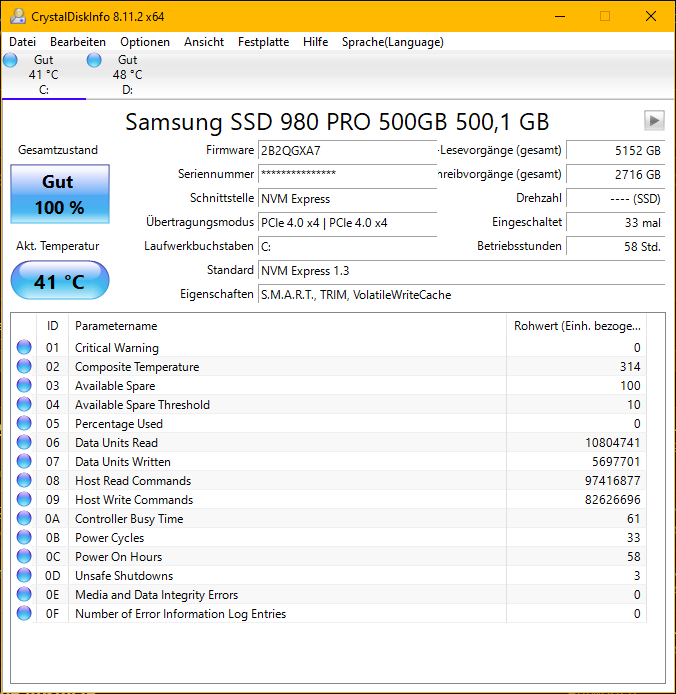The image size is (676, 694).
Task: Select the Critical Warning parameter name
Action: [117, 347]
